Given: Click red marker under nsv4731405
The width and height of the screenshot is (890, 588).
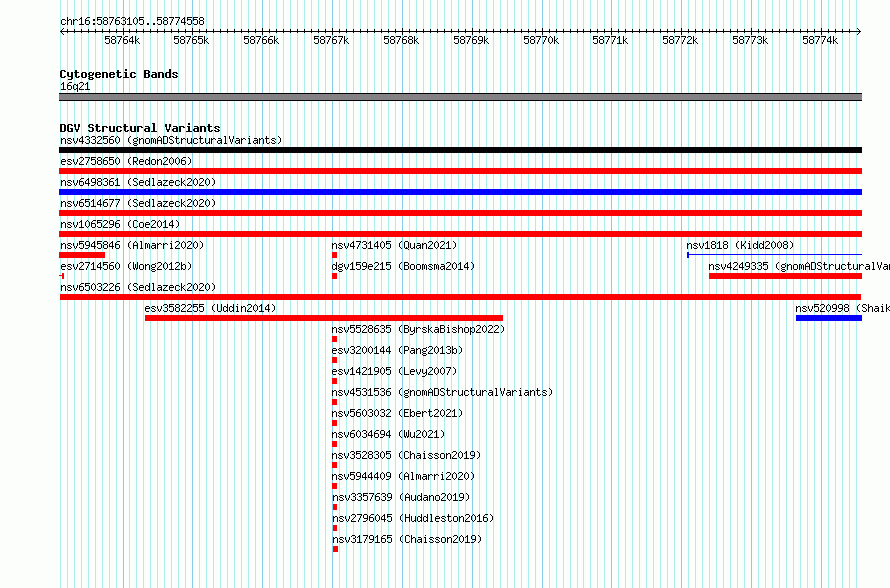Looking at the screenshot, I should tap(334, 255).
